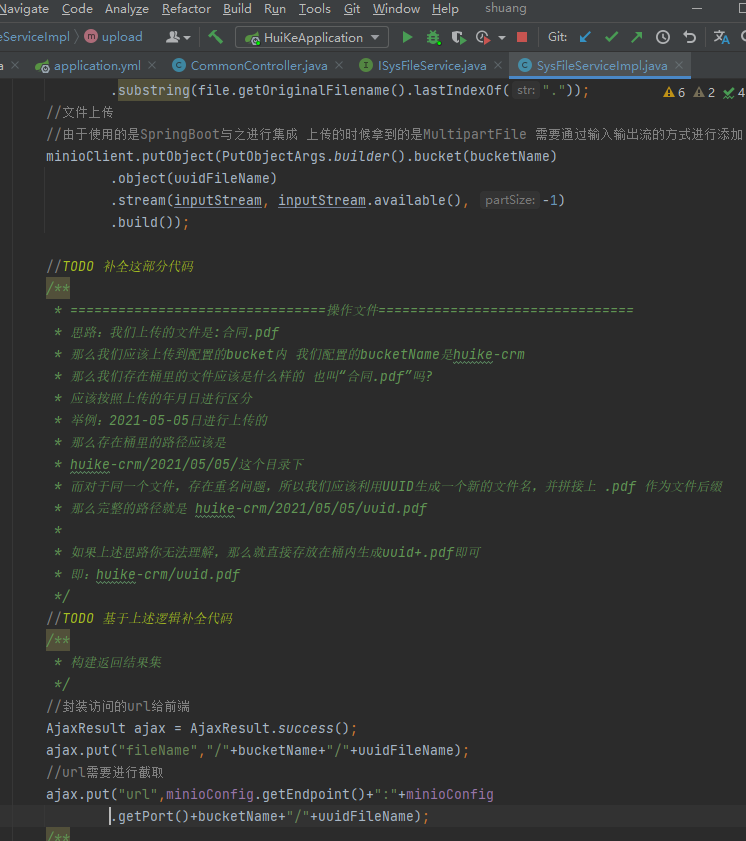The height and width of the screenshot is (841, 746).
Task: Open the Analyze menu
Action: [x=127, y=9]
